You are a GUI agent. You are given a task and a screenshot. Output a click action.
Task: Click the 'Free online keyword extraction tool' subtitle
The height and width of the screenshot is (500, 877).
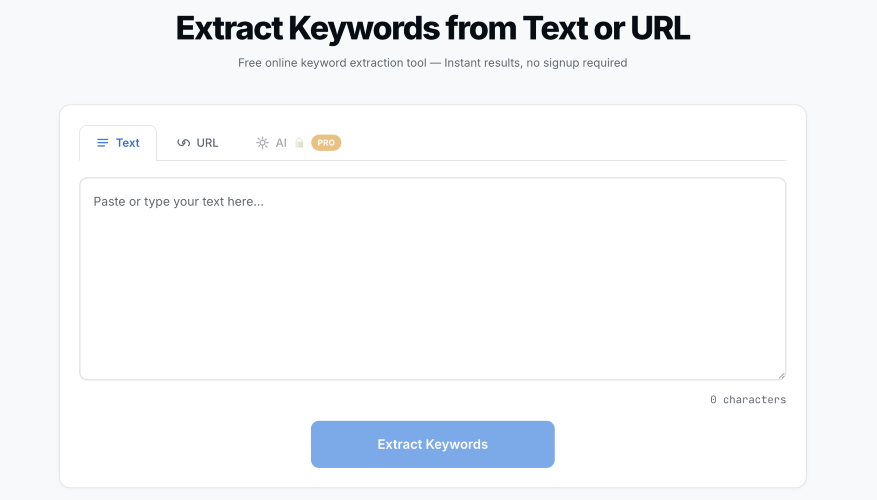click(x=332, y=63)
